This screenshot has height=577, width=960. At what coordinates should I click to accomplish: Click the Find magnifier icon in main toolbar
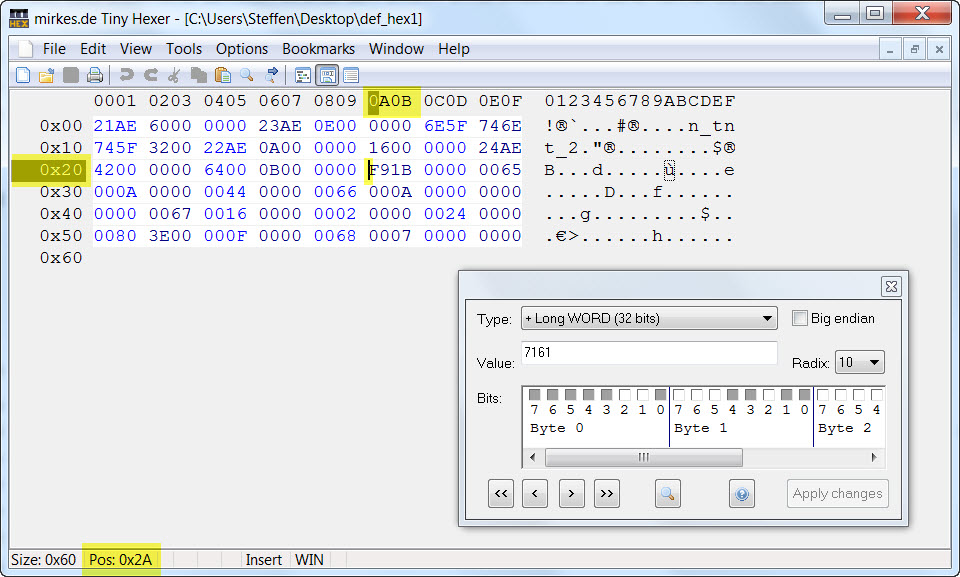point(246,75)
